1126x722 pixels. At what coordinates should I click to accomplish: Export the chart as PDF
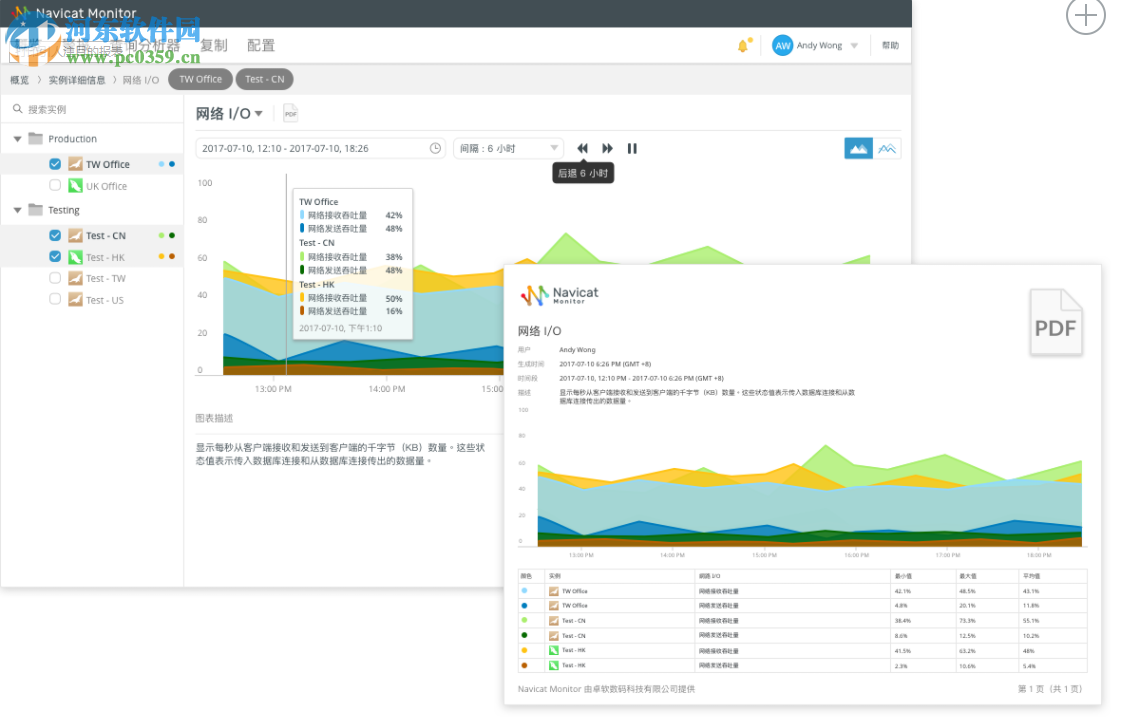[290, 113]
